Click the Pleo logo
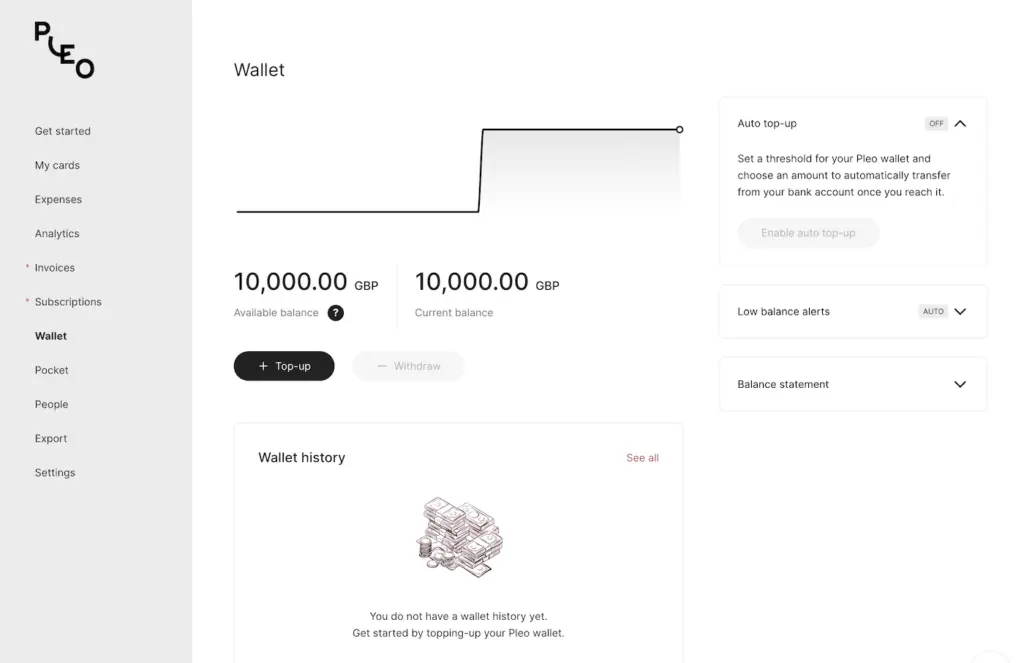The image size is (1024, 663). [x=64, y=50]
